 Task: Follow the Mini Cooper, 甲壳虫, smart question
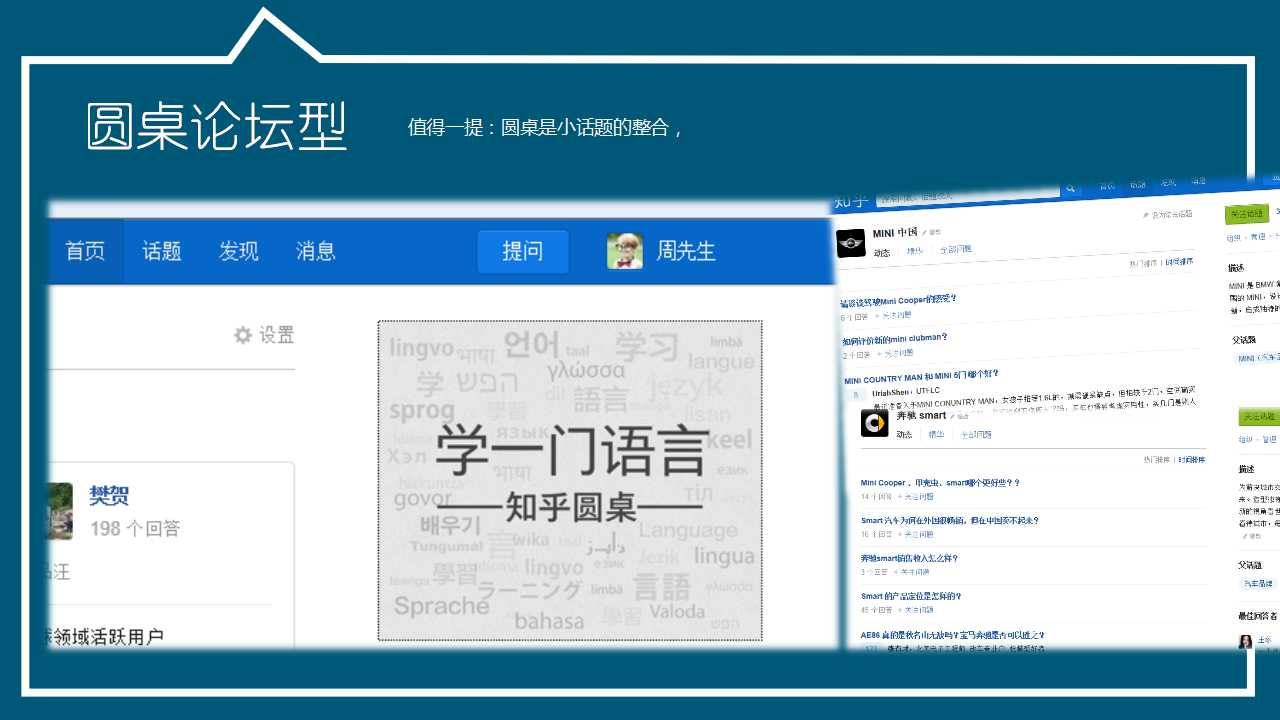(x=918, y=497)
